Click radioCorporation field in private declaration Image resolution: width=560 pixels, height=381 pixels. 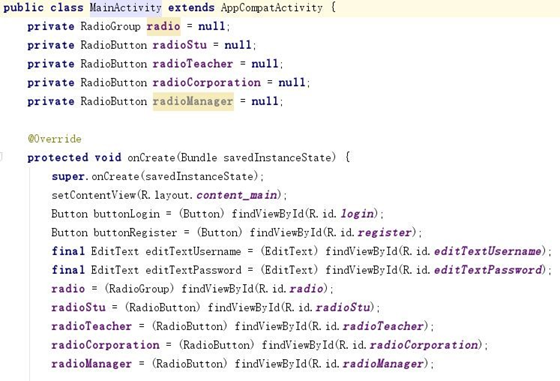click(207, 82)
